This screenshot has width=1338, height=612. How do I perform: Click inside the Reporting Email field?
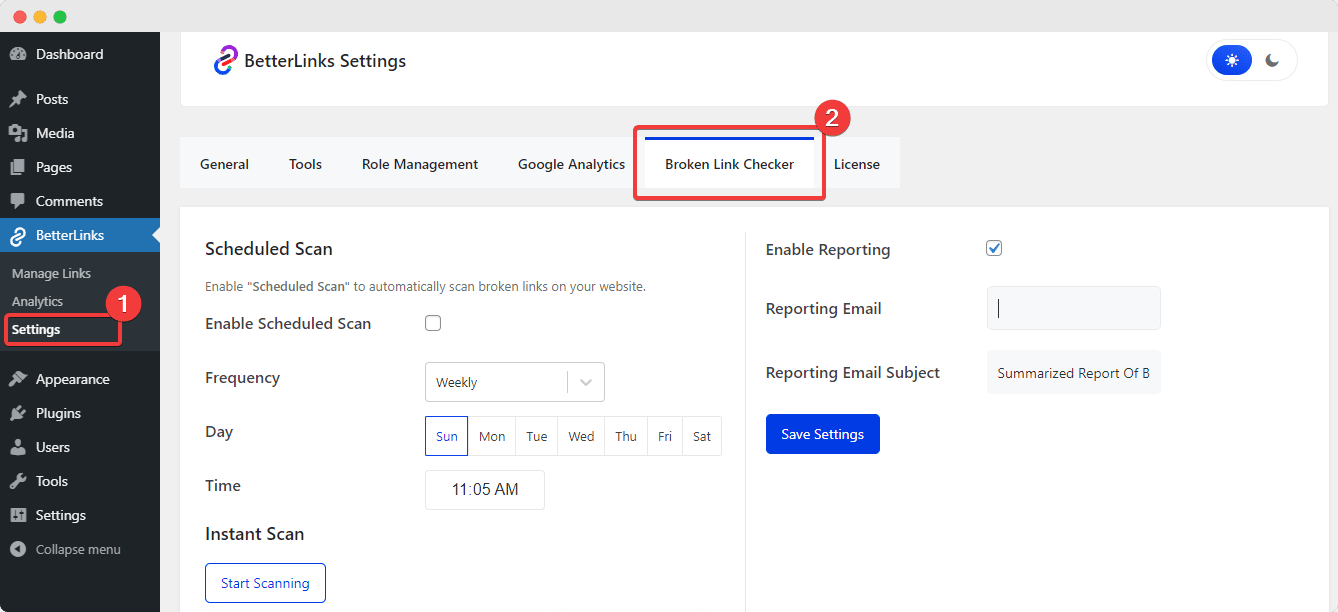coord(1073,308)
